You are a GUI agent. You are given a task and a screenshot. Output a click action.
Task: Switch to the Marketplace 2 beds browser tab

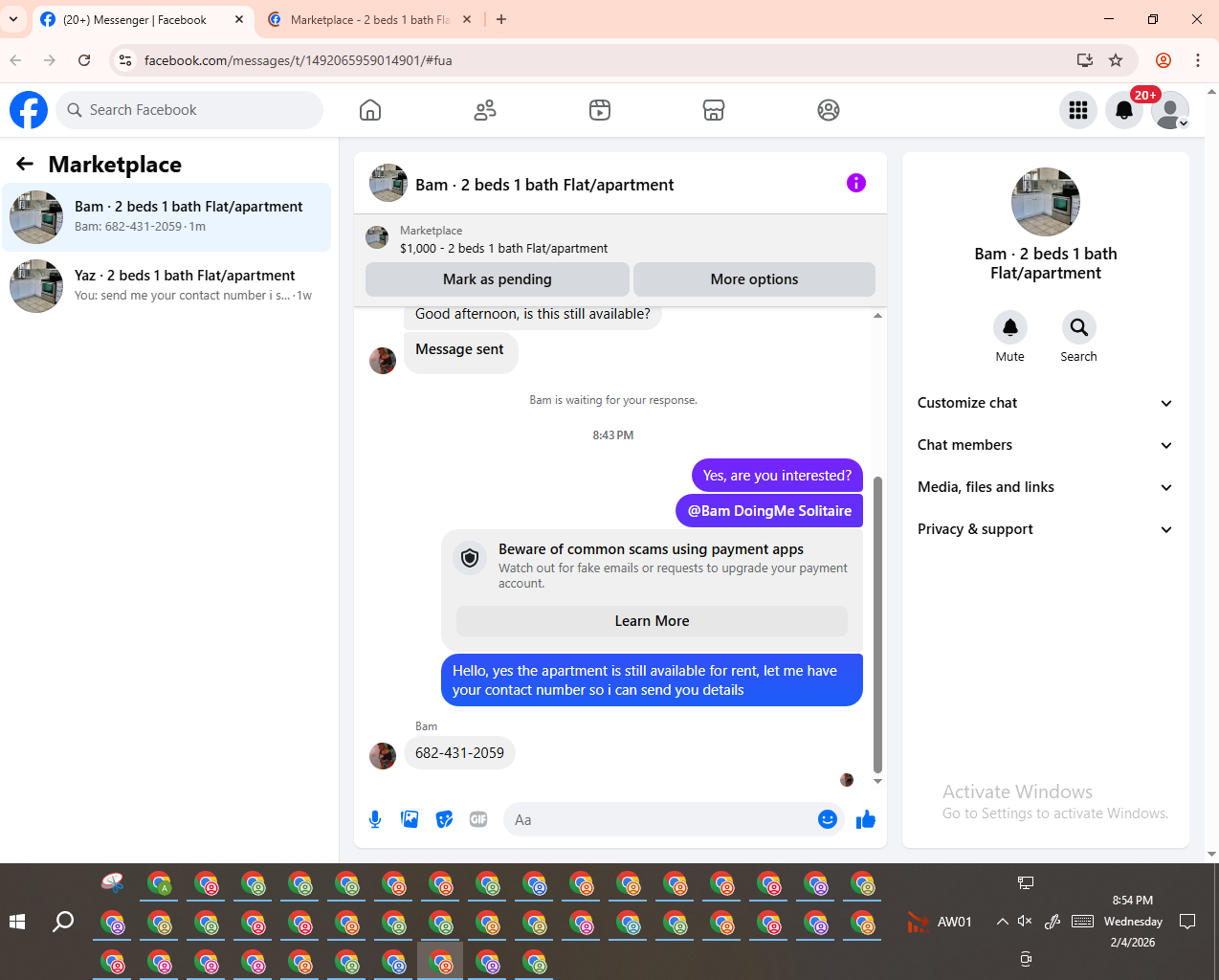coord(368,19)
